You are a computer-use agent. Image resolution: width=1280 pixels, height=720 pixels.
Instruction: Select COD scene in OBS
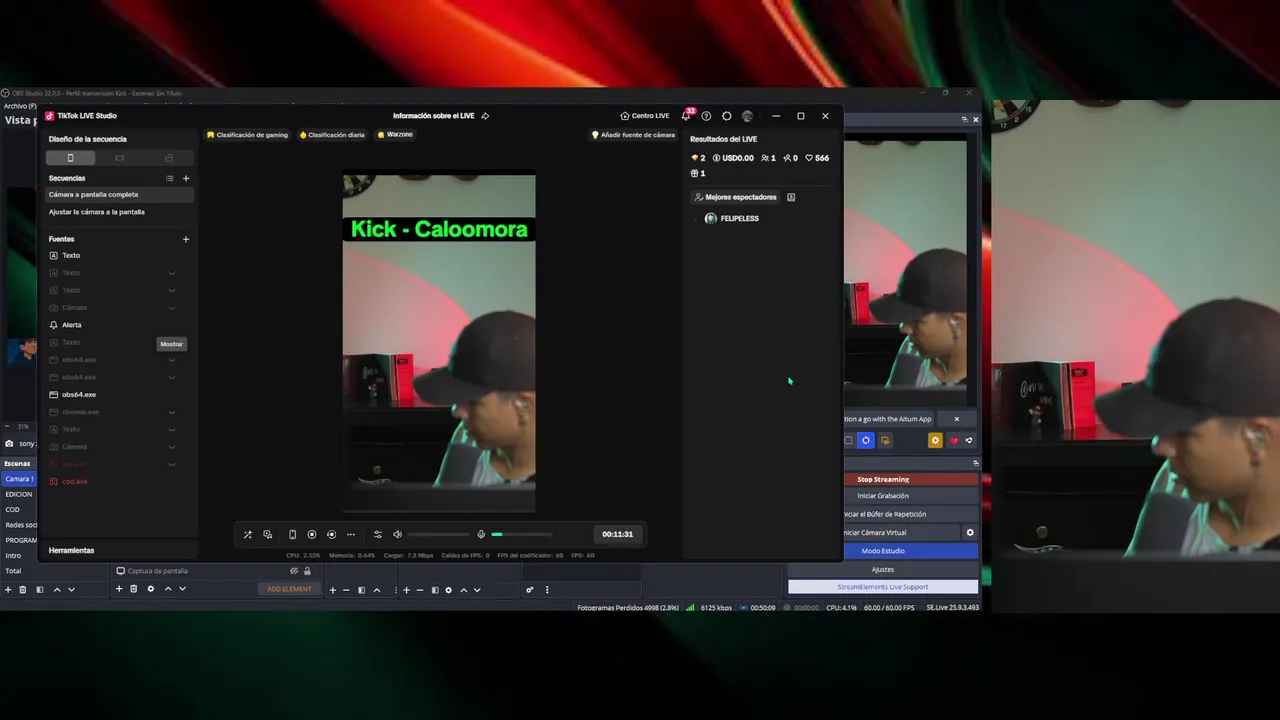[x=19, y=509]
